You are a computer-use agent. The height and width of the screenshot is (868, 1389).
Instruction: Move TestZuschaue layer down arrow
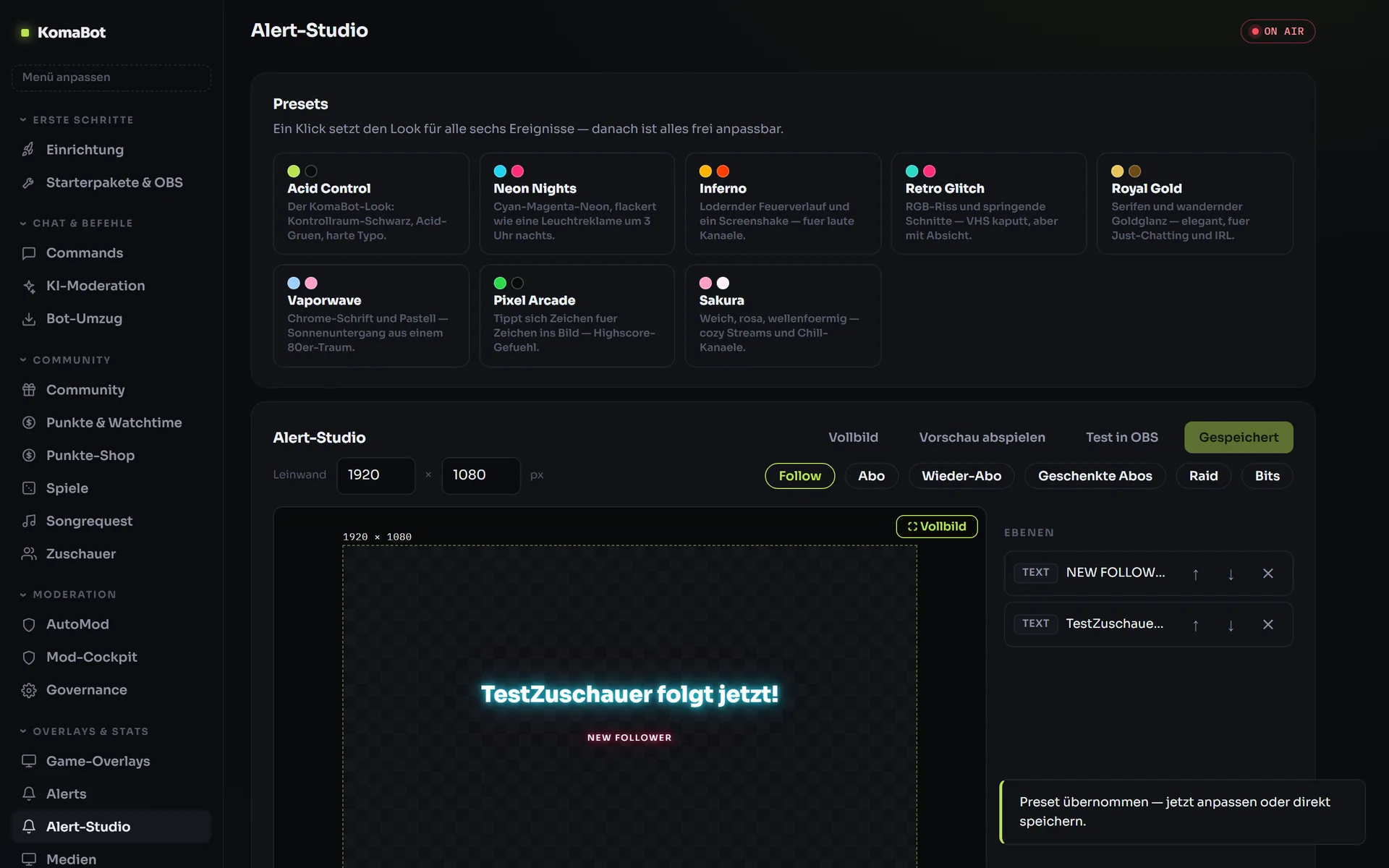tap(1231, 625)
